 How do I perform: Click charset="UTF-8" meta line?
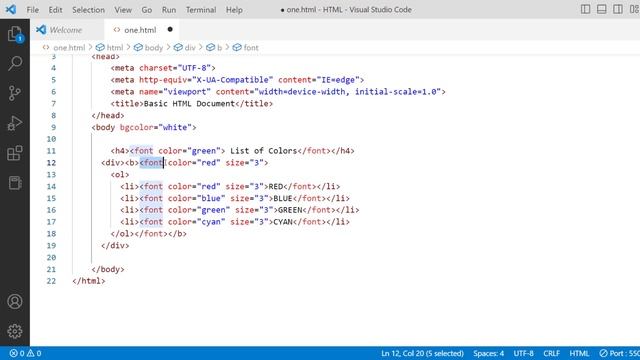click(x=163, y=68)
